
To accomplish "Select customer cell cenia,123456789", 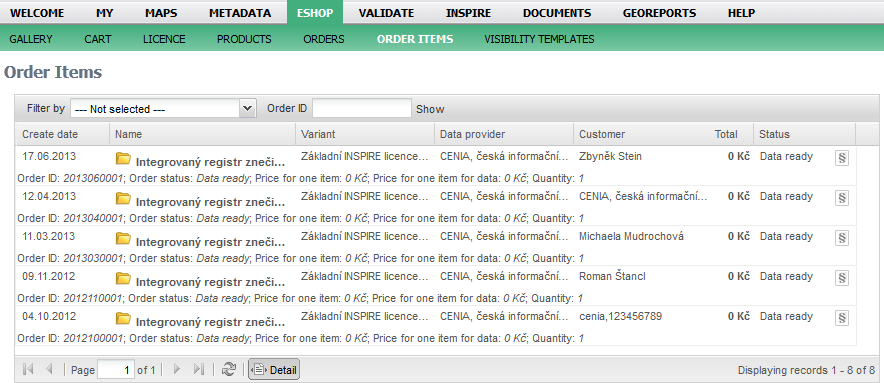I will click(620, 316).
